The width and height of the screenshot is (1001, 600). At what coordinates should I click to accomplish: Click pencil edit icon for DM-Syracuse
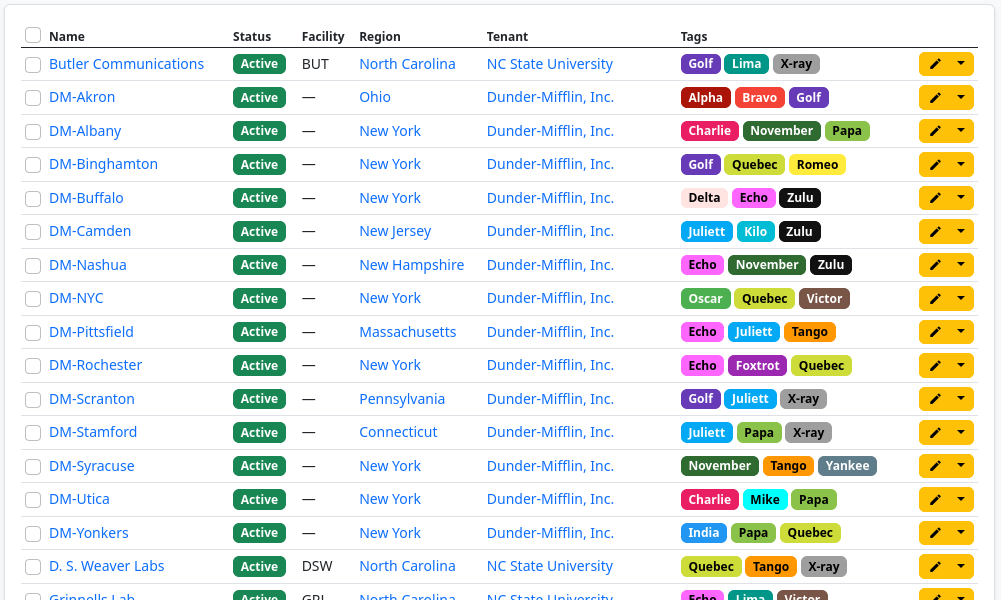[935, 466]
